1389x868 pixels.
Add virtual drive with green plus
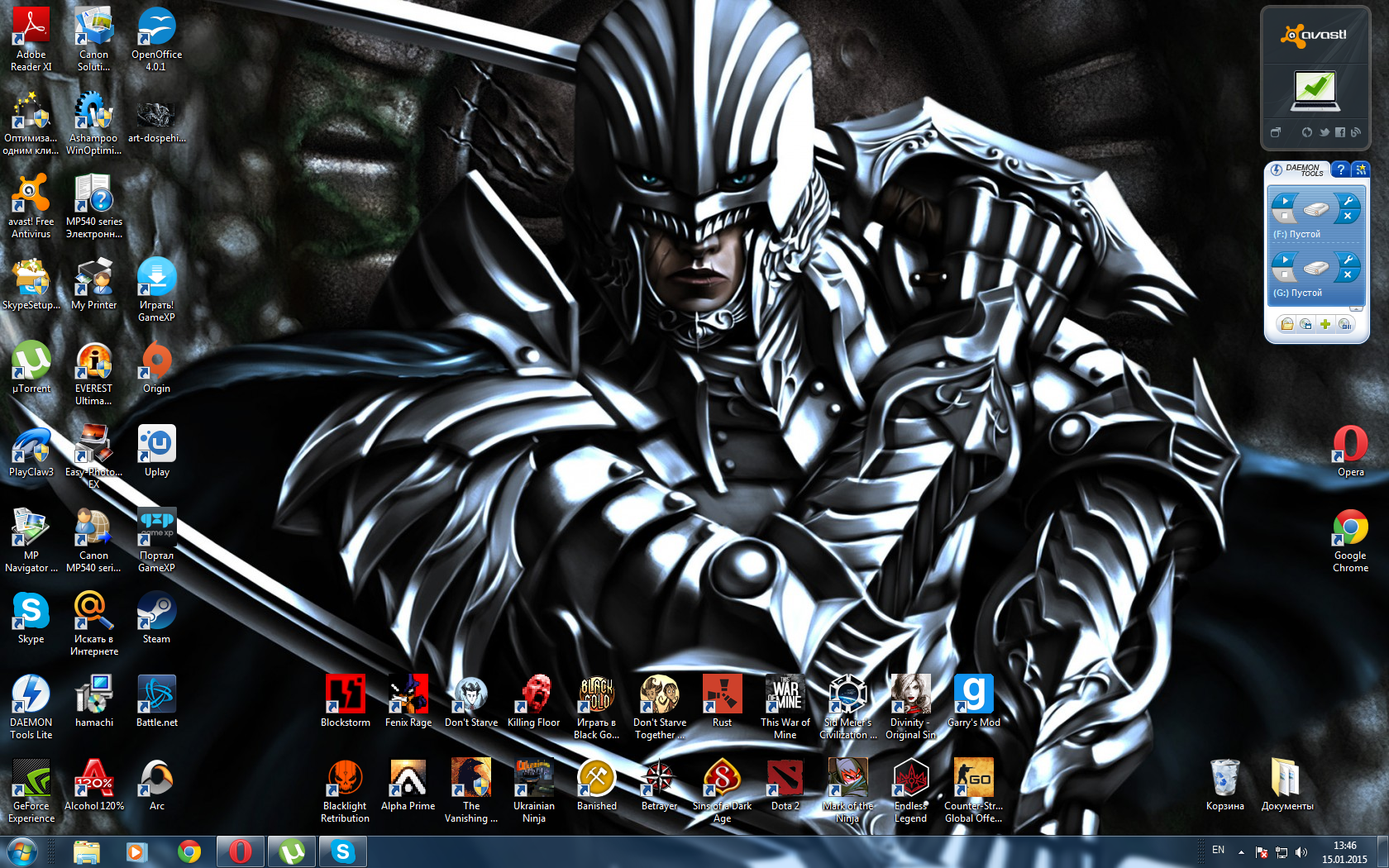click(1325, 324)
